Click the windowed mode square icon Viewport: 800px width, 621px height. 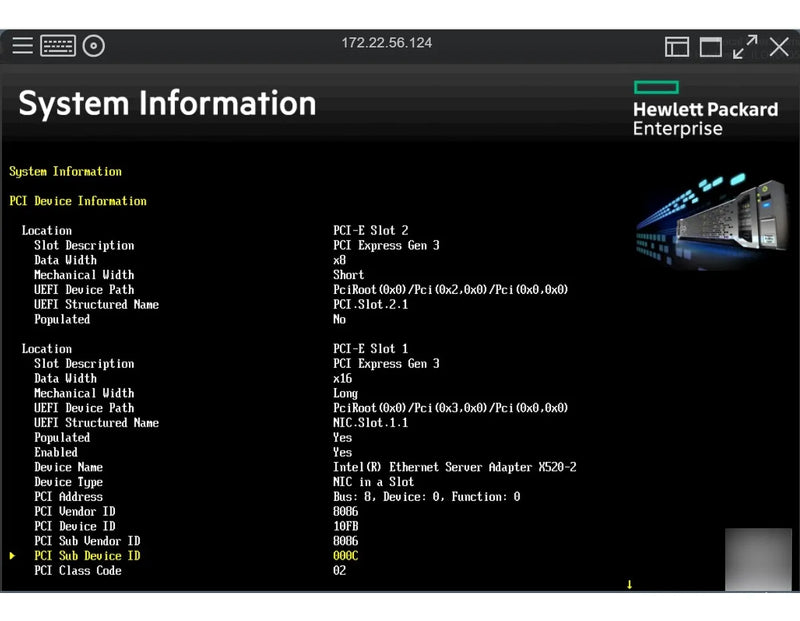[x=711, y=47]
